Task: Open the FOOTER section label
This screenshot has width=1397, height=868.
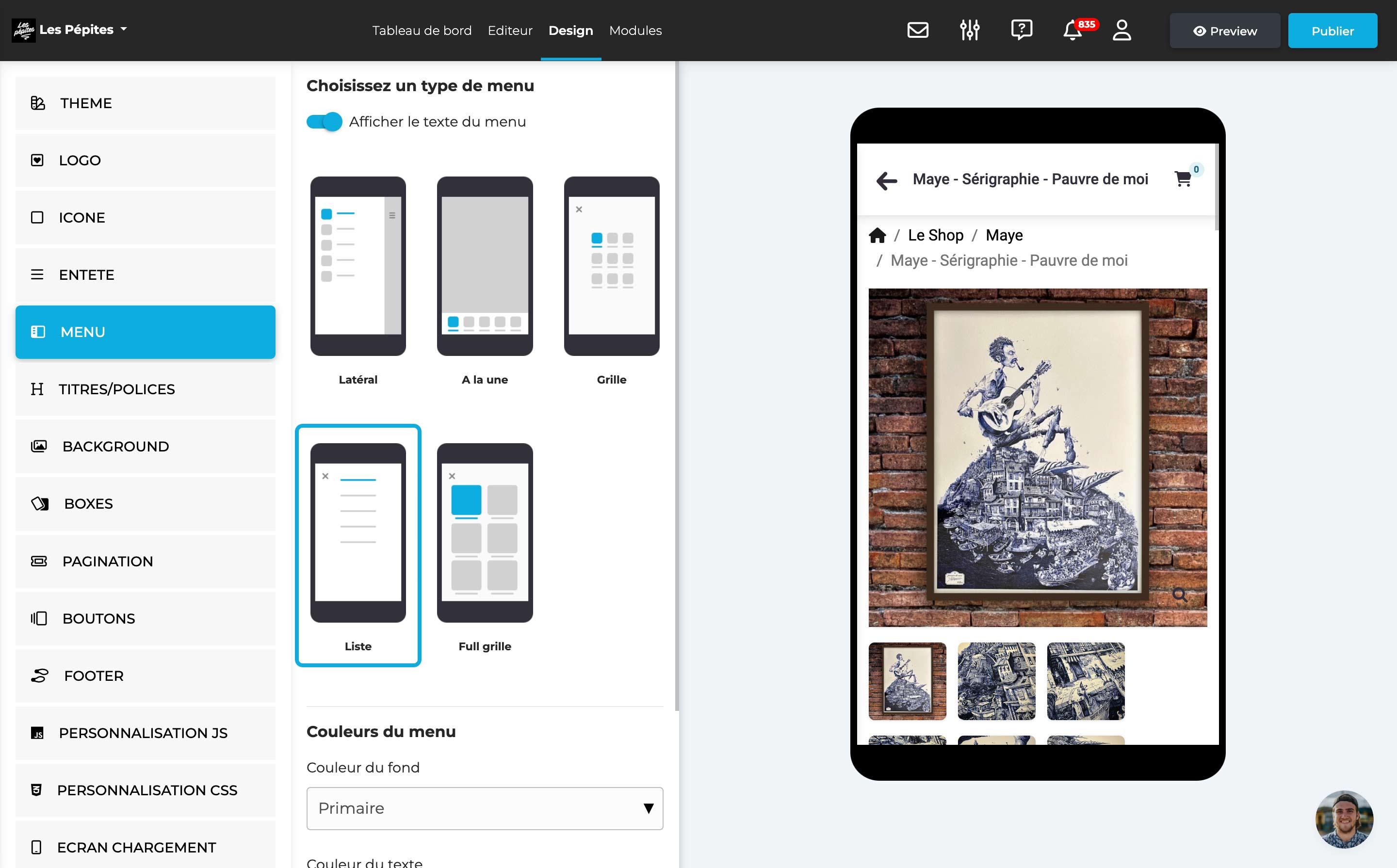Action: click(x=94, y=675)
